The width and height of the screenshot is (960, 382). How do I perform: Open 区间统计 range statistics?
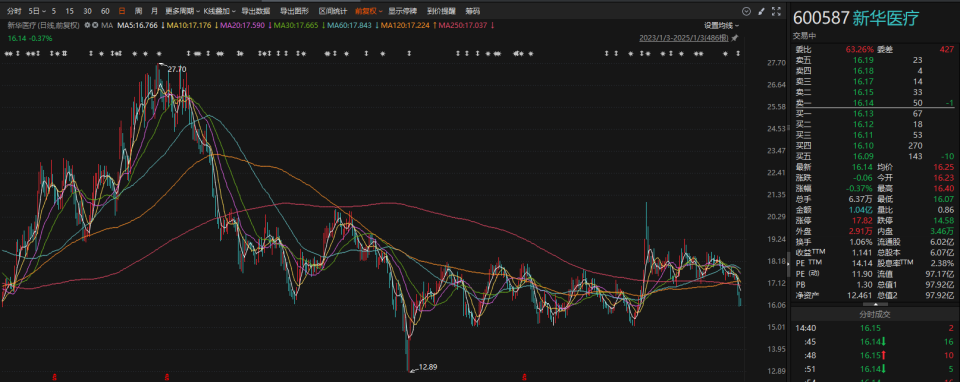tap(332, 11)
